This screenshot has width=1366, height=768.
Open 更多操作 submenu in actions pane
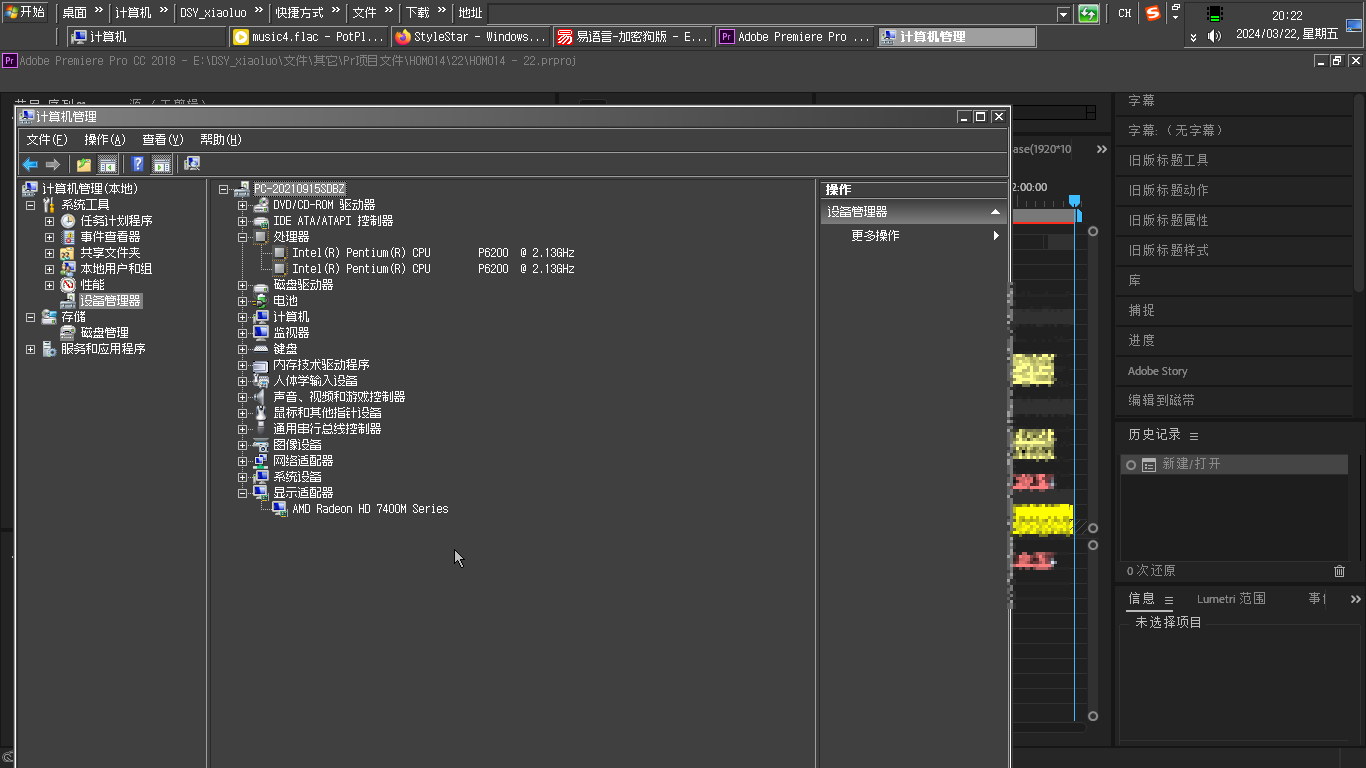click(914, 236)
